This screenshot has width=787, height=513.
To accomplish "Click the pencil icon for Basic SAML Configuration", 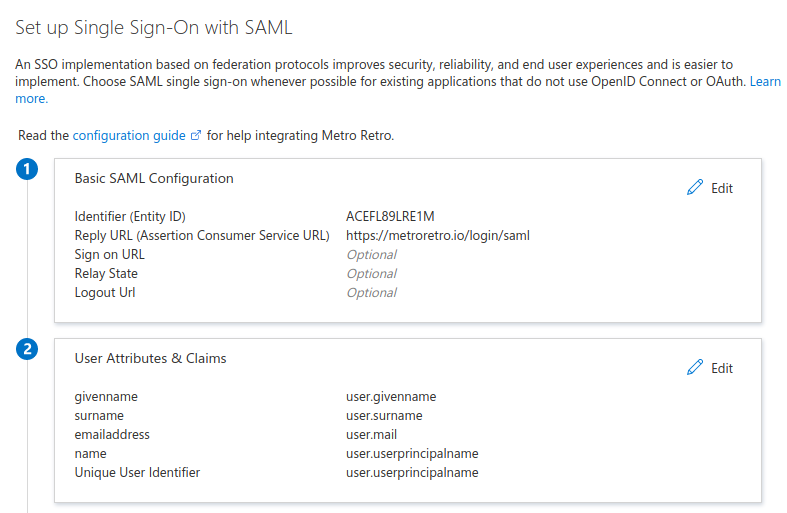I will click(x=695, y=188).
